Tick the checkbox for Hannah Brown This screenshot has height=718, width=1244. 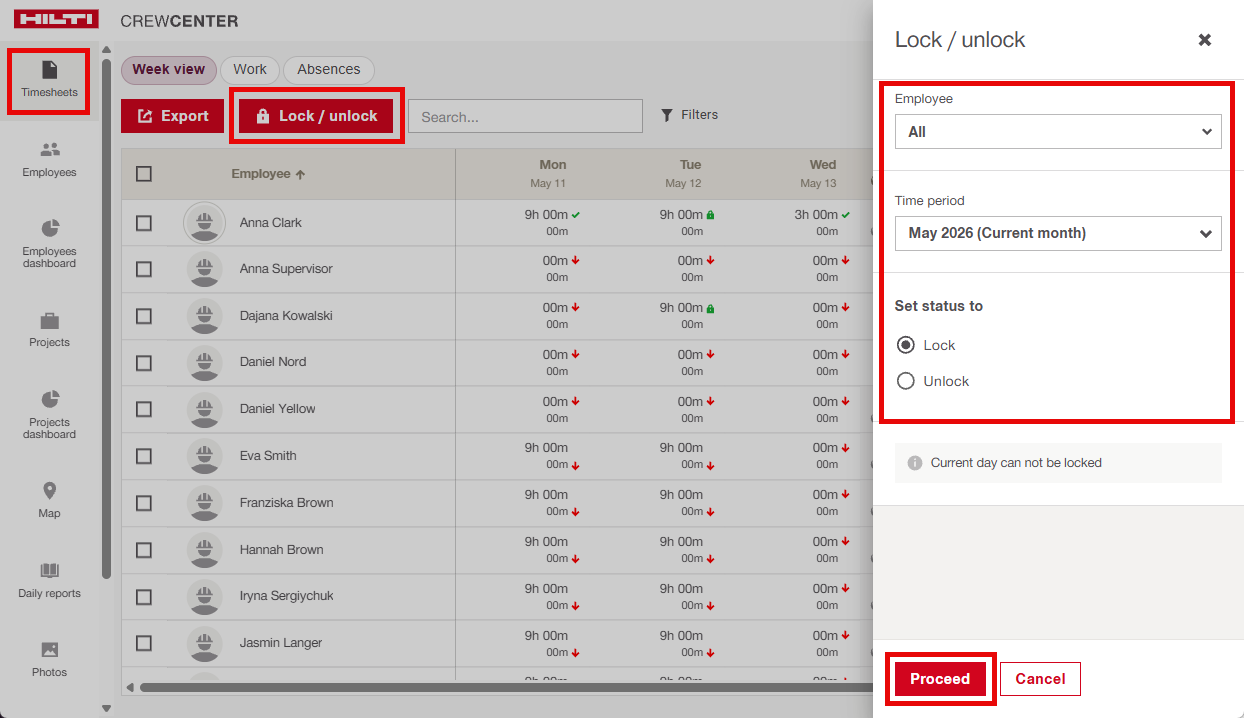click(x=144, y=550)
